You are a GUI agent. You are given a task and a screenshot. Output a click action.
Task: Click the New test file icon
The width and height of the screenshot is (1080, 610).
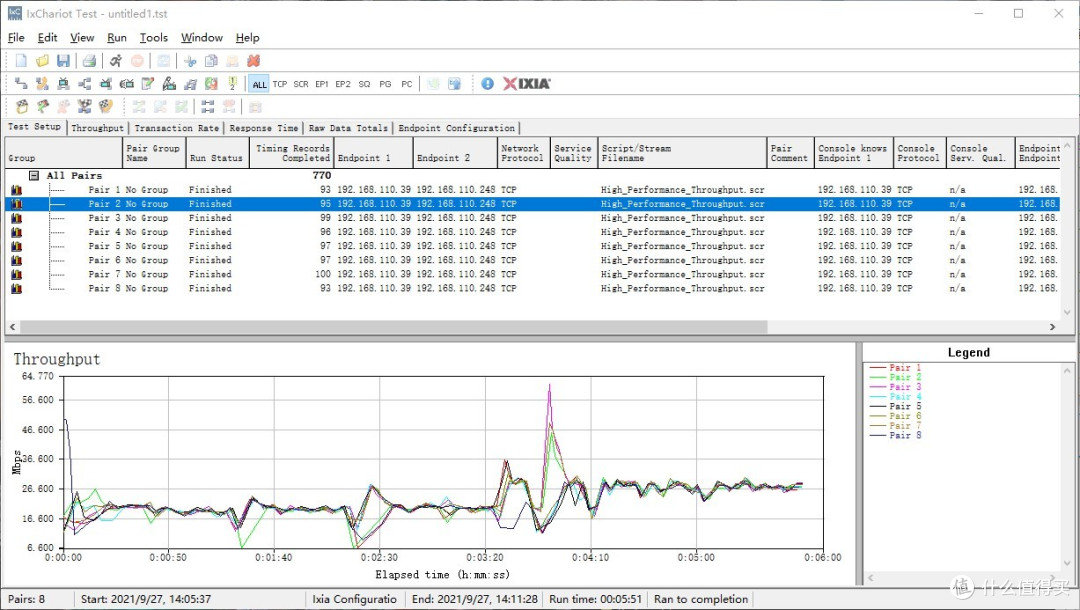coord(21,61)
